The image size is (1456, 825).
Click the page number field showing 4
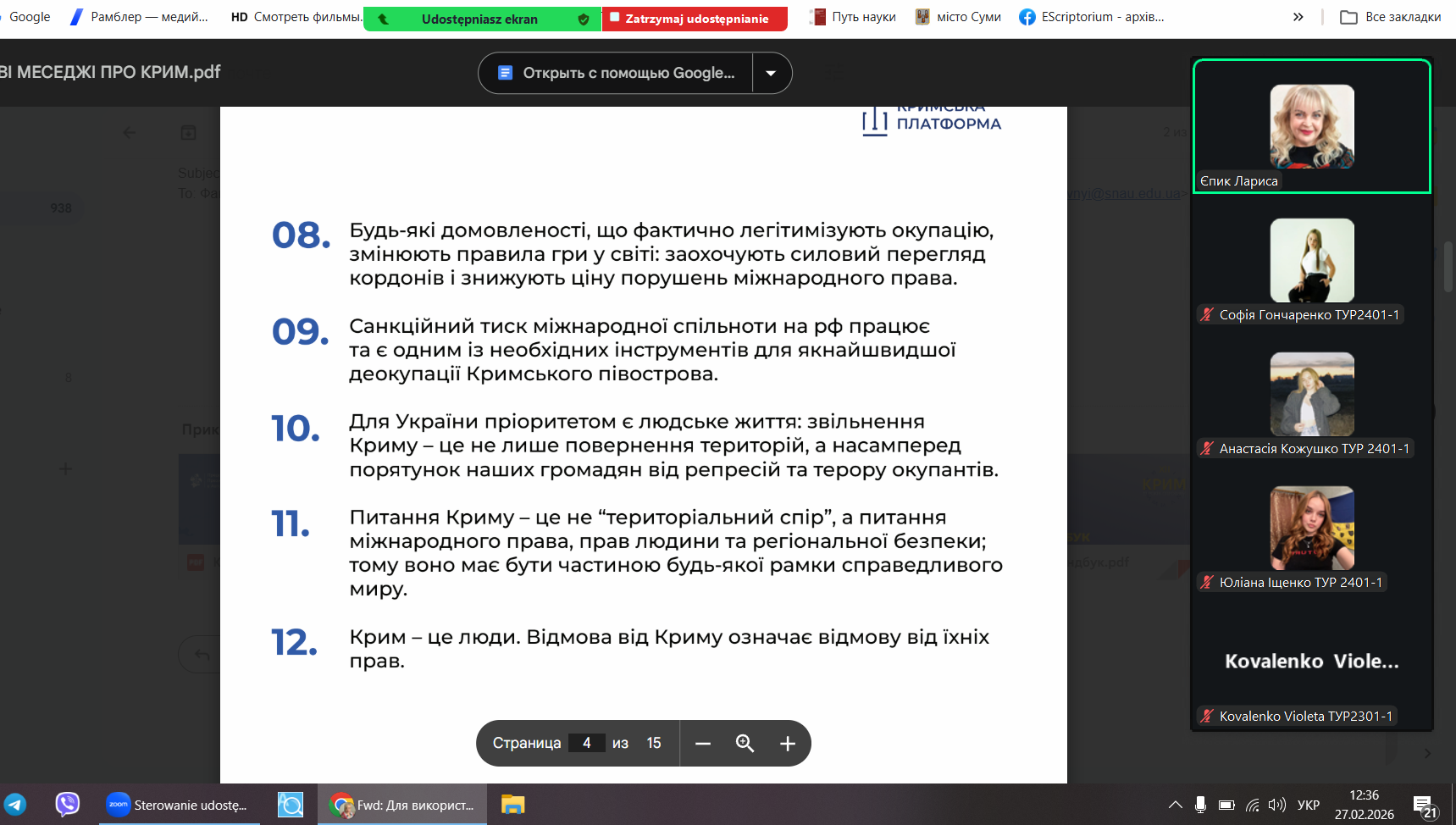coord(586,743)
